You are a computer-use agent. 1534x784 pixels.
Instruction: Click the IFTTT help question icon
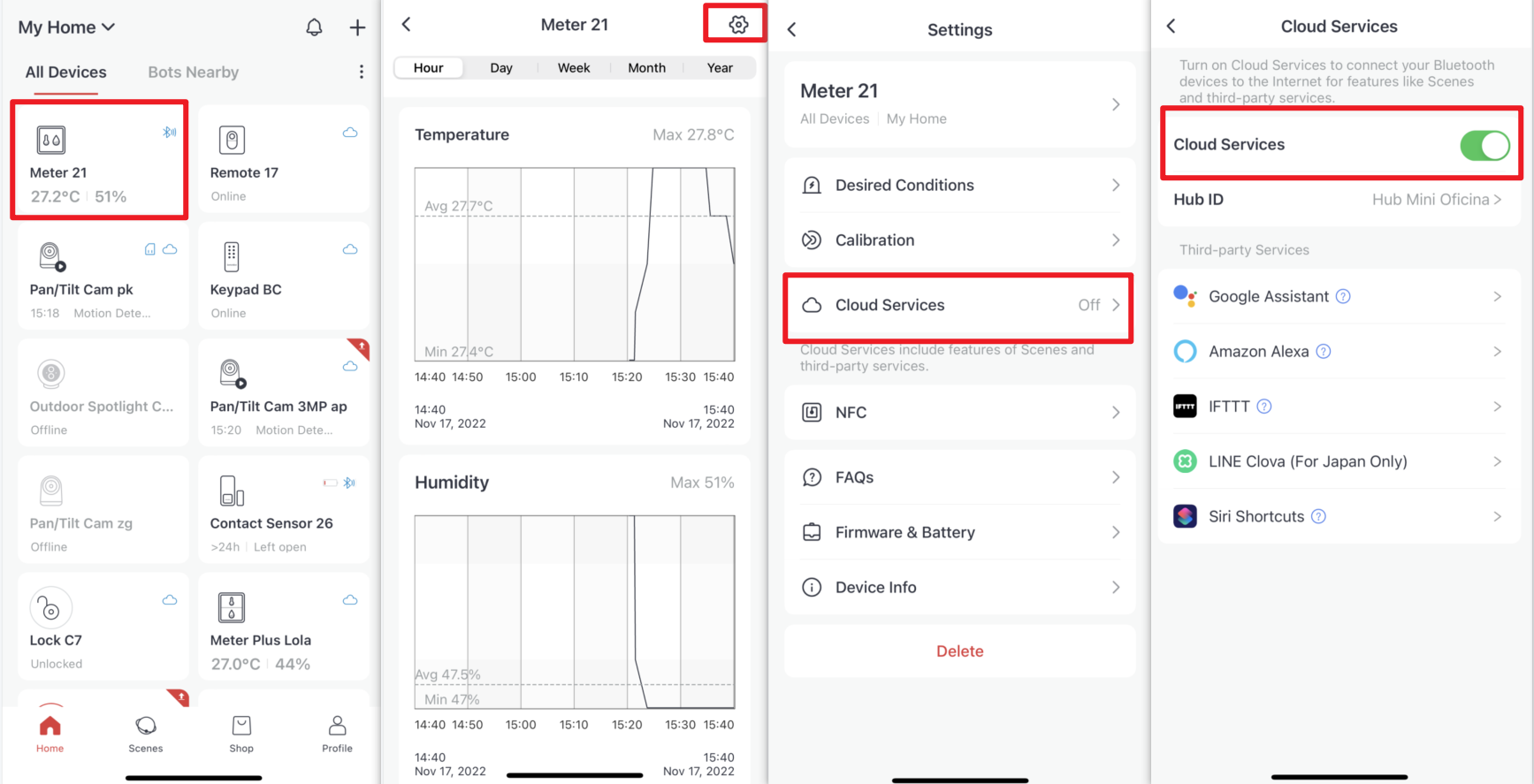1264,407
